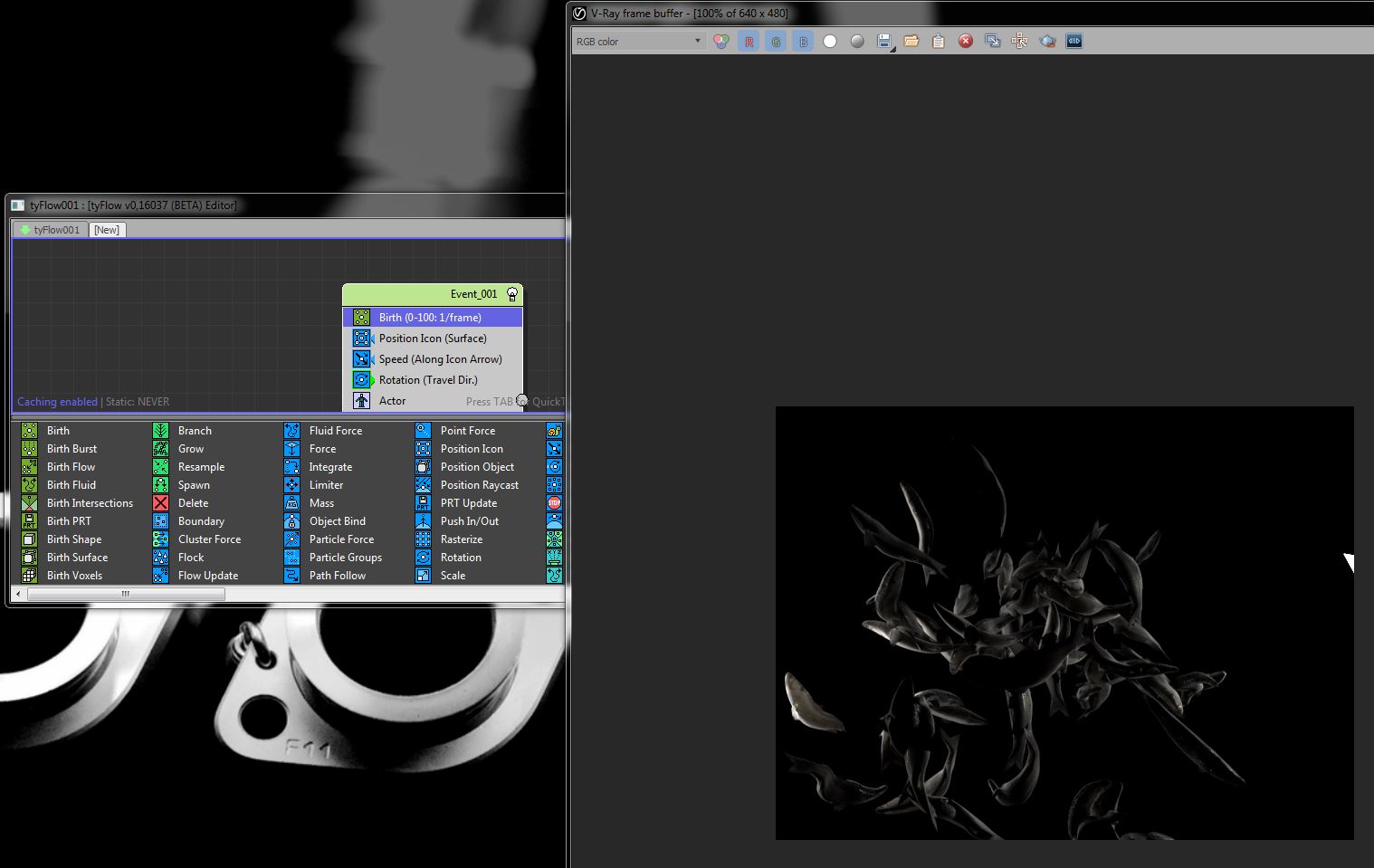This screenshot has width=1374, height=868.
Task: Open the RGB color channel dropdown
Action: click(638, 41)
